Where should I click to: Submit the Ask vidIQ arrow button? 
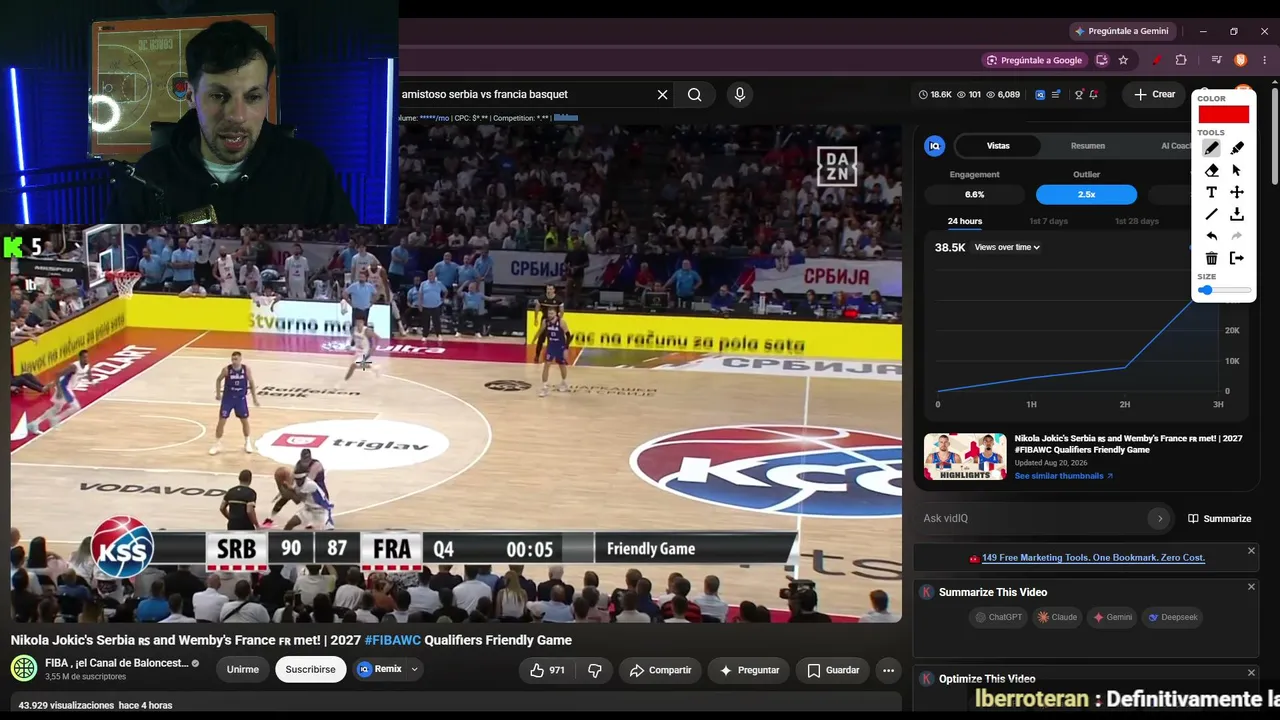(x=1160, y=518)
